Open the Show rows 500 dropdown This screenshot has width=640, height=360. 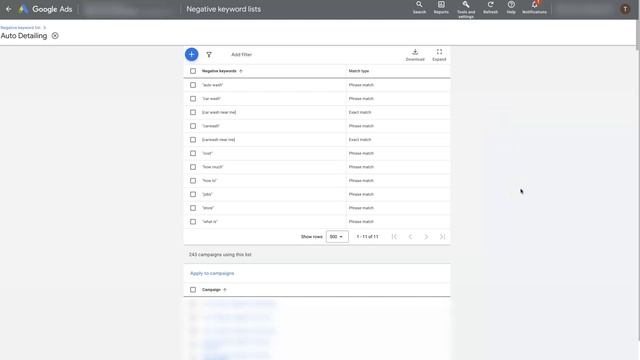point(337,237)
